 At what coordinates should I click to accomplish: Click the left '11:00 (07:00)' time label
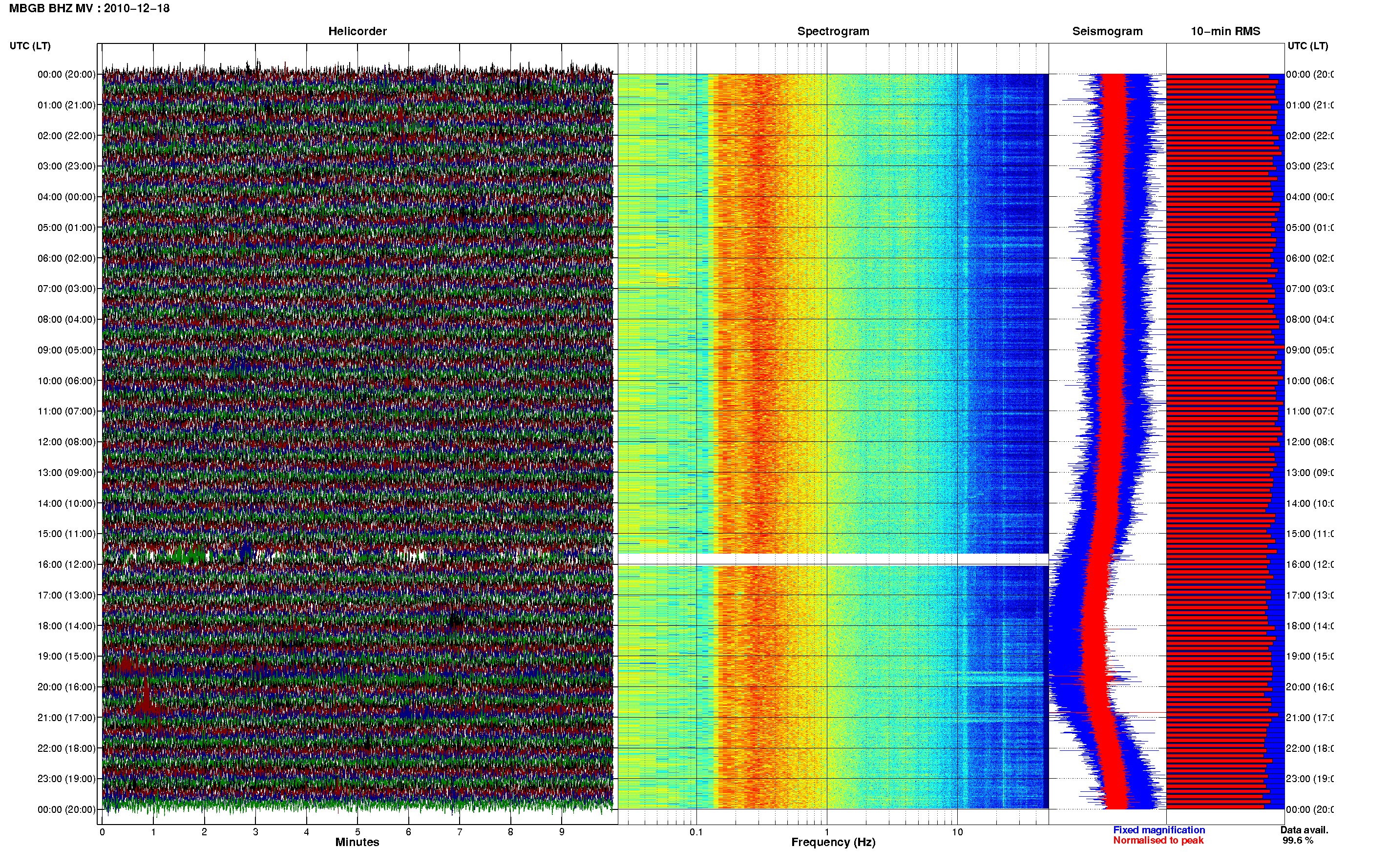(66, 411)
